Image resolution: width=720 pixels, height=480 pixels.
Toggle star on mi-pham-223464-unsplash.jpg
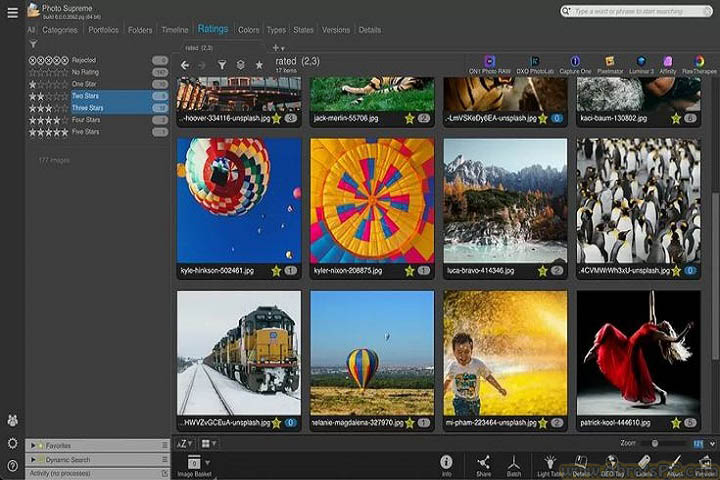543,423
